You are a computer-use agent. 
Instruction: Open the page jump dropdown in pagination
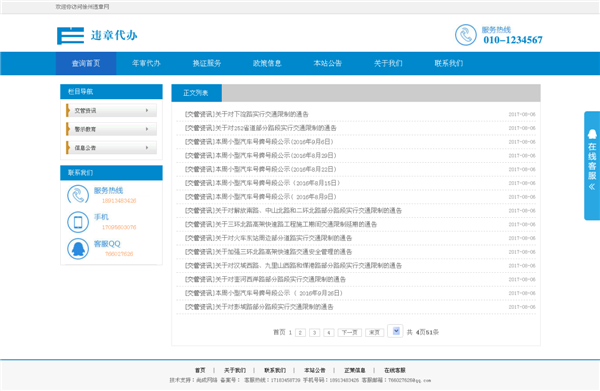[395, 331]
